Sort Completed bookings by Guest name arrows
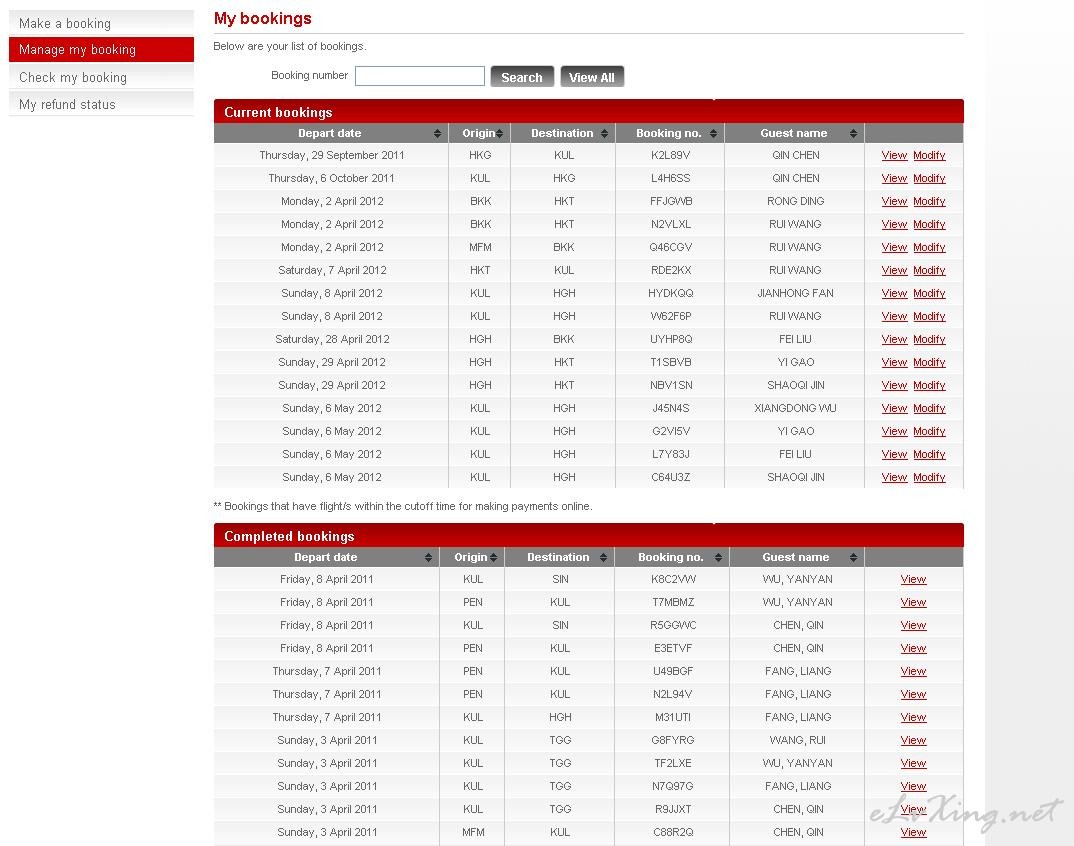The height and width of the screenshot is (846, 1074). [x=853, y=558]
